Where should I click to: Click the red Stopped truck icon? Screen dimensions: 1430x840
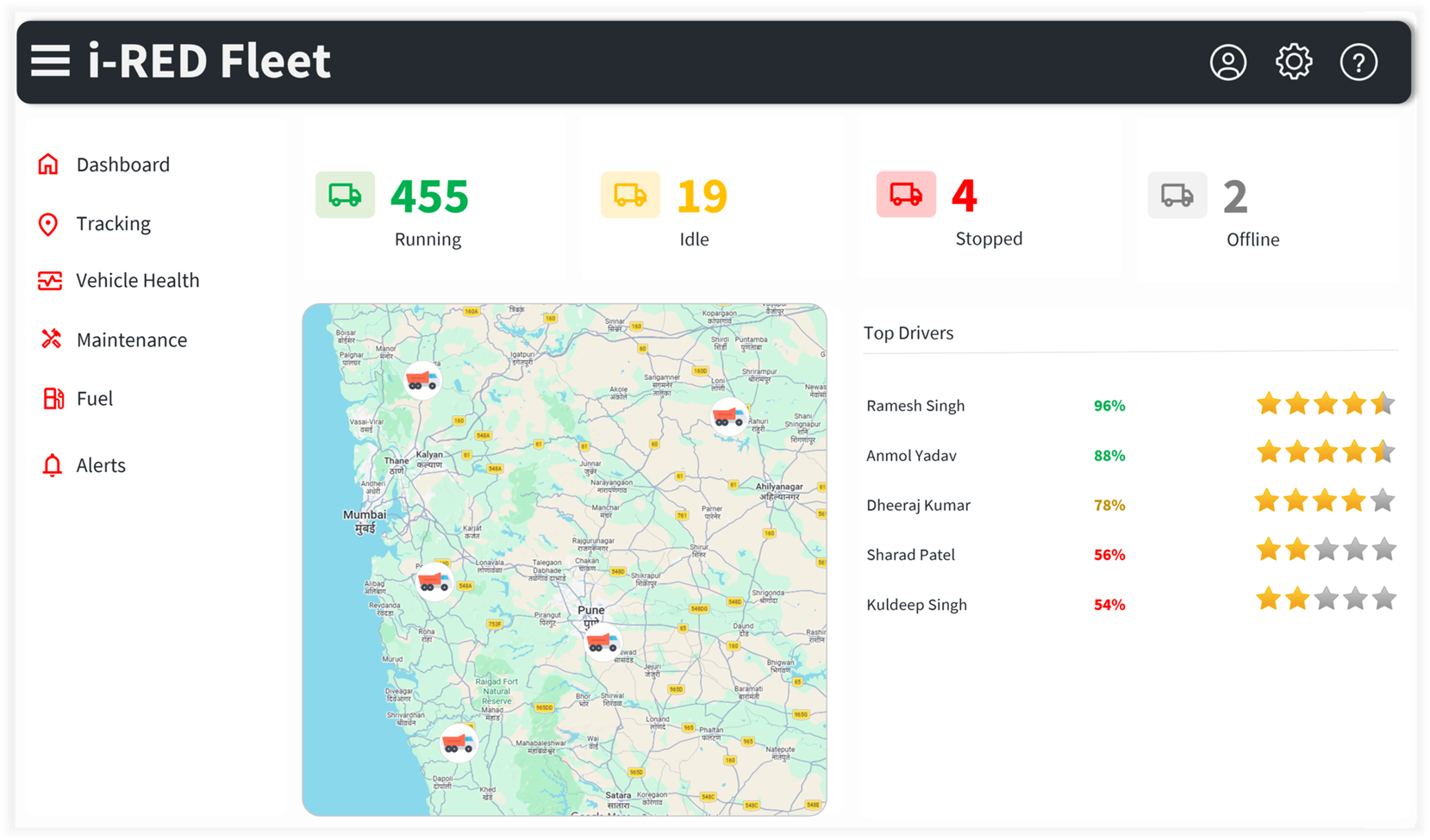906,195
